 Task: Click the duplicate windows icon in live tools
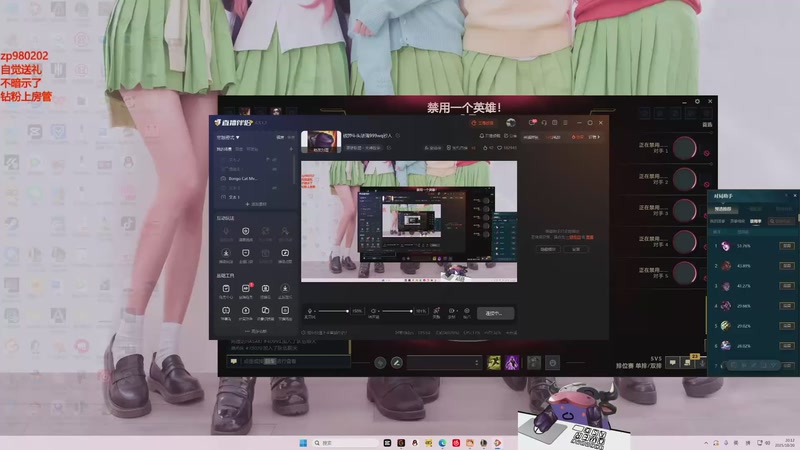click(265, 310)
